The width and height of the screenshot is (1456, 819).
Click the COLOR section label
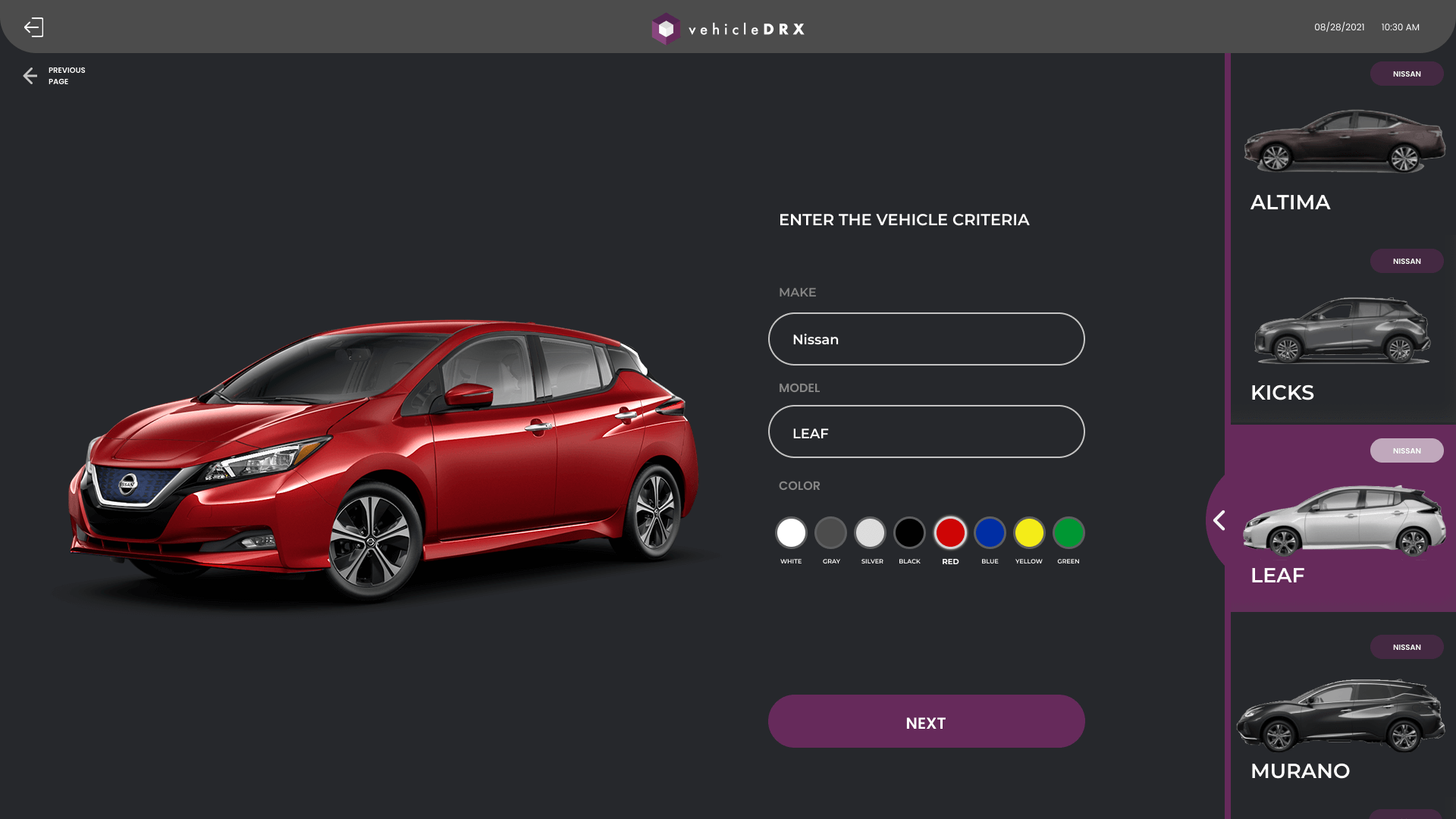pyautogui.click(x=799, y=485)
